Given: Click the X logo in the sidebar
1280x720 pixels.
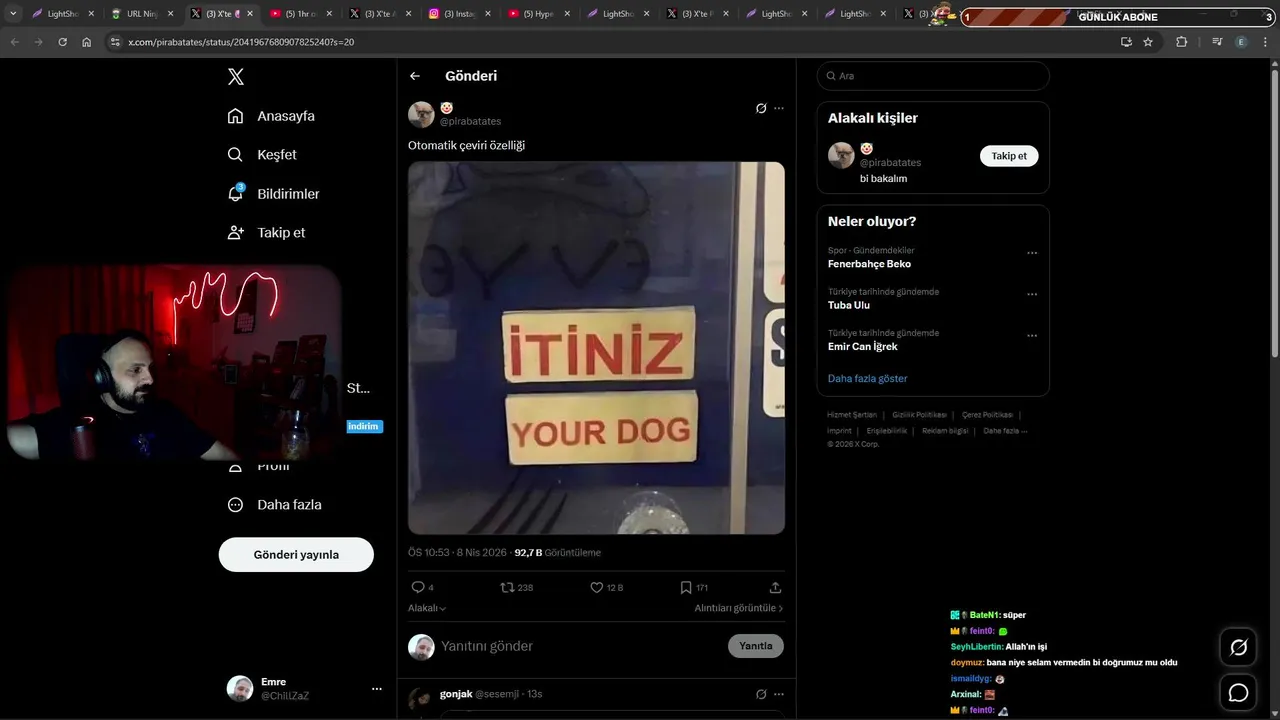Looking at the screenshot, I should 236,77.
